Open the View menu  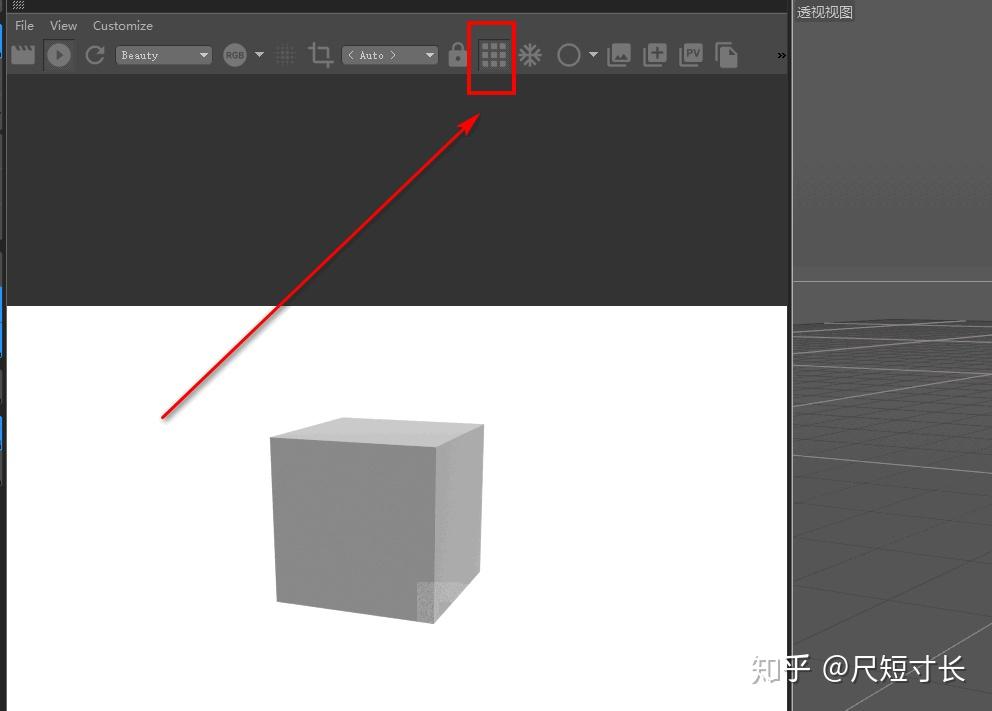point(63,25)
